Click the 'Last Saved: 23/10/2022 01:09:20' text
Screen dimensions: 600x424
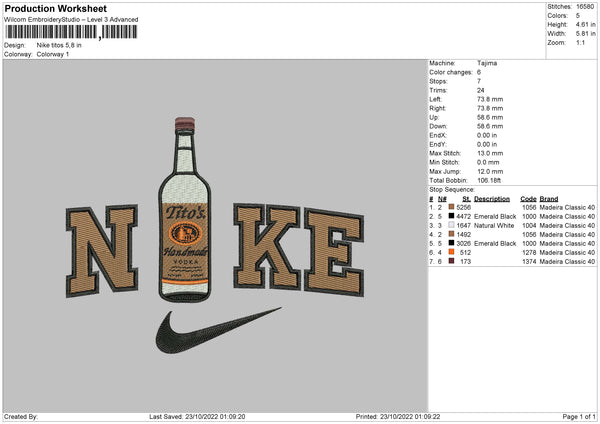click(x=197, y=417)
